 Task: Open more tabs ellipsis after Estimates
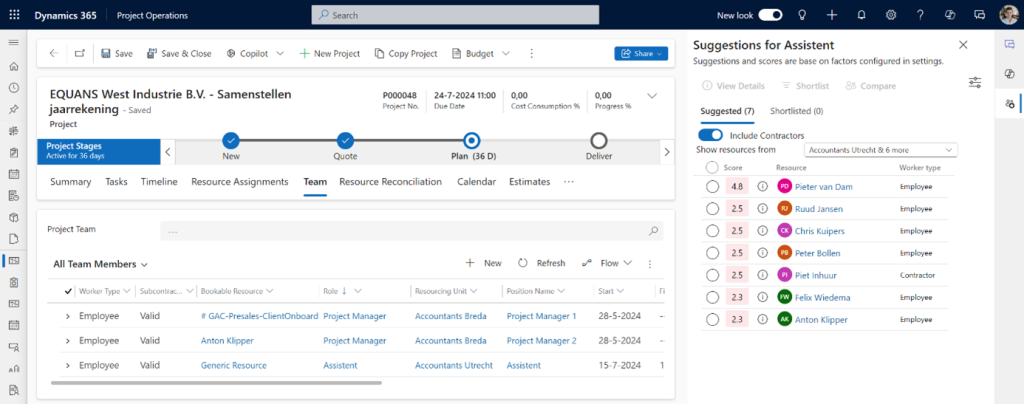tap(569, 181)
